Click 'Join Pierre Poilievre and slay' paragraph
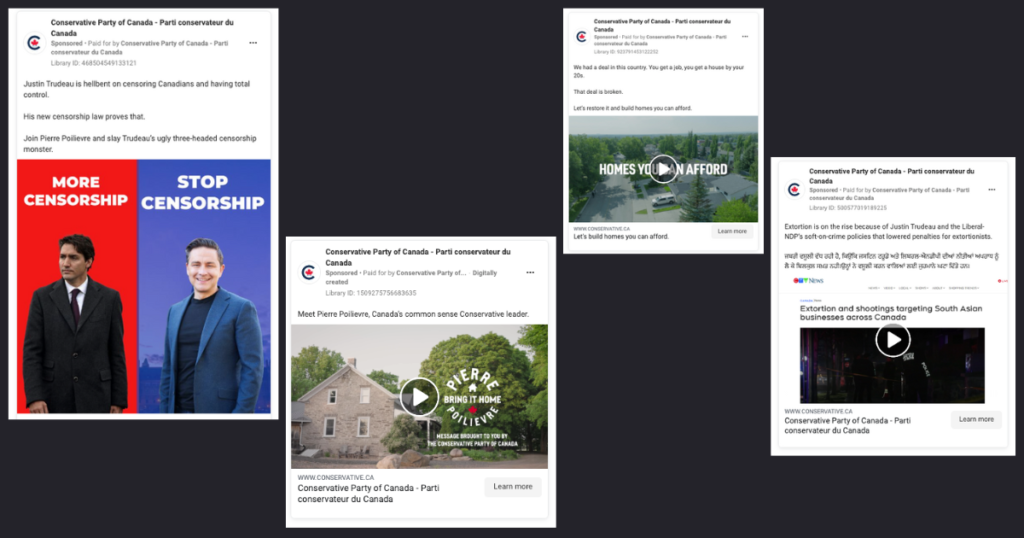The image size is (1024, 538). point(140,144)
